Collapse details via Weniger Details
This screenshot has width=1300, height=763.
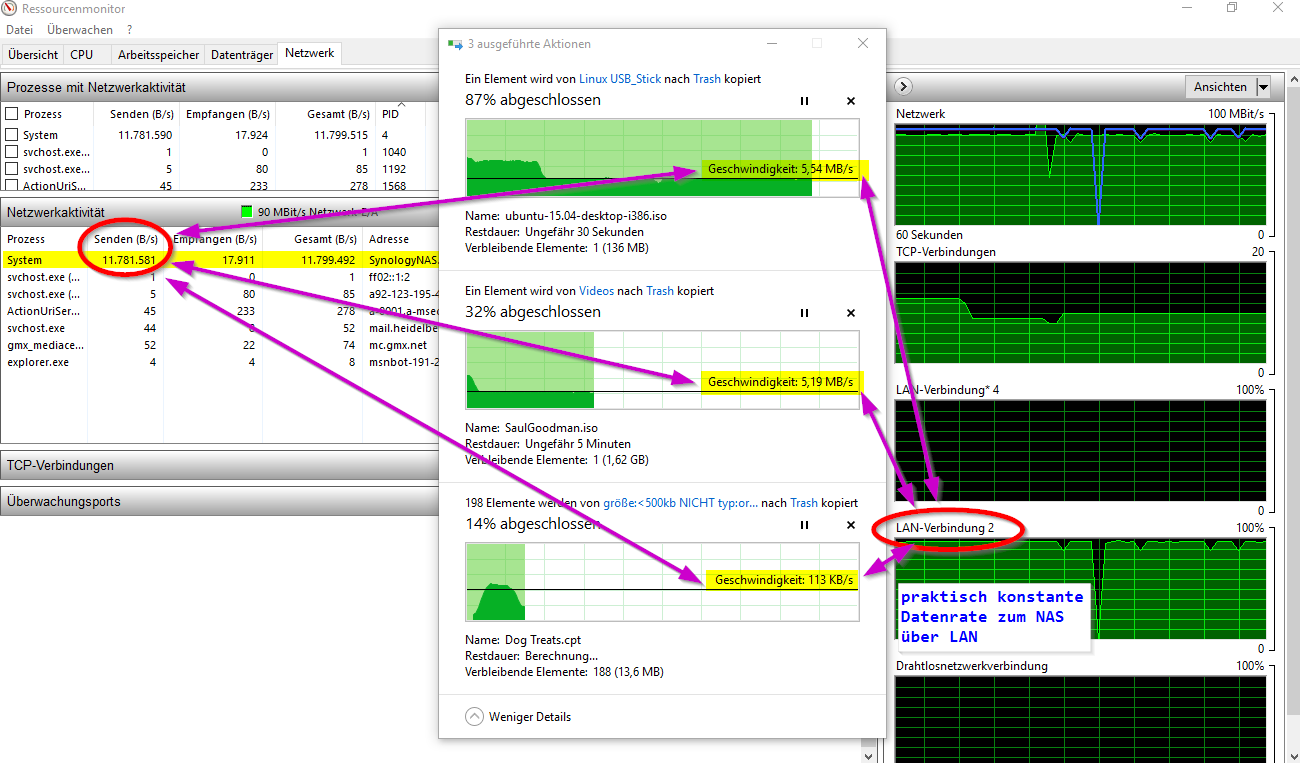[x=518, y=717]
